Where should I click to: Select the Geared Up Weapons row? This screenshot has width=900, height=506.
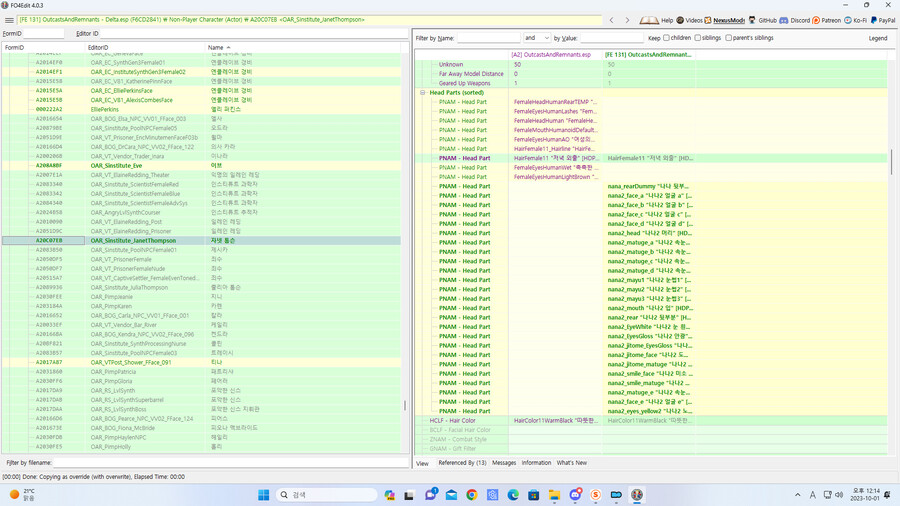651,83
